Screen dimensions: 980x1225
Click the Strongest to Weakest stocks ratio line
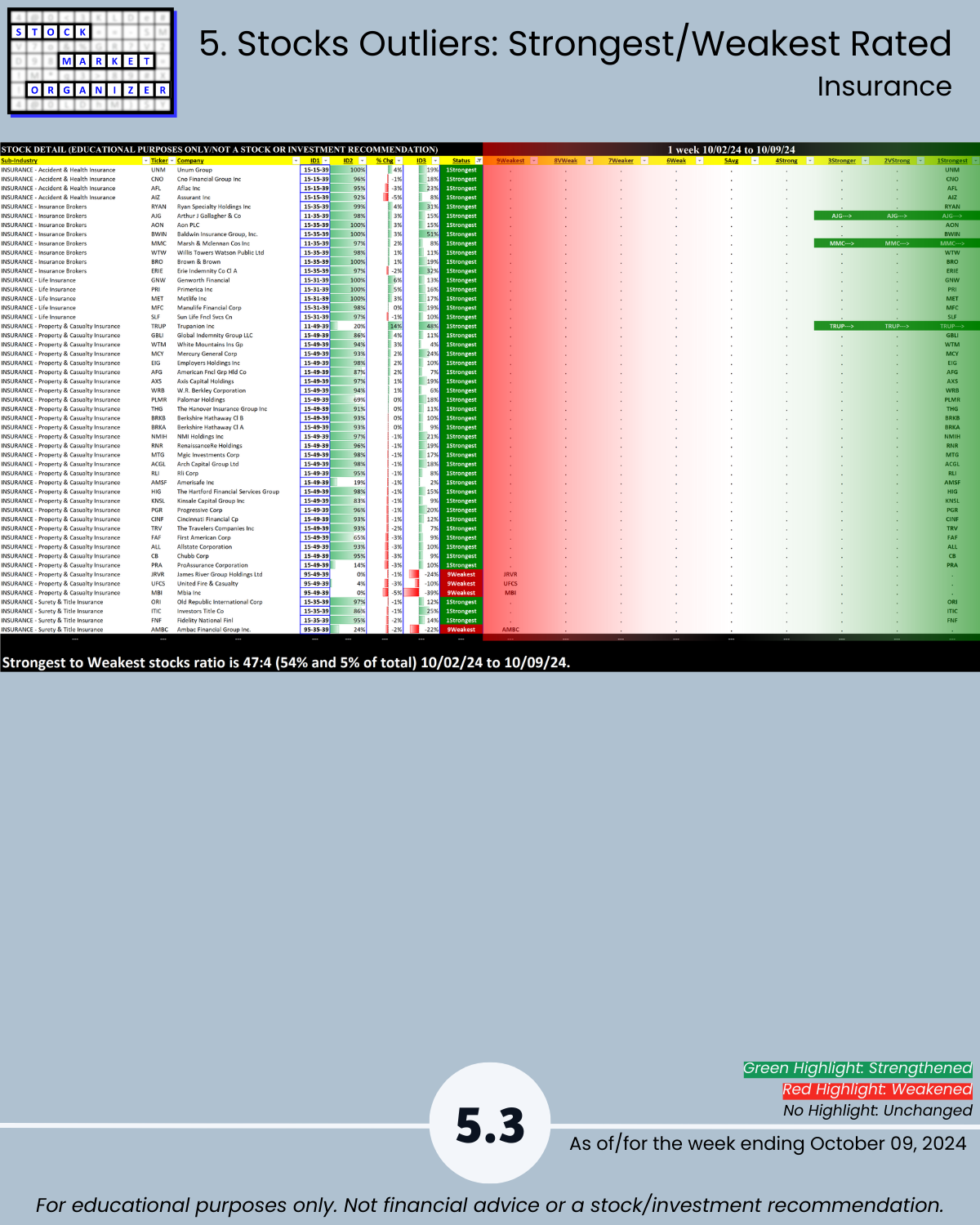286,662
